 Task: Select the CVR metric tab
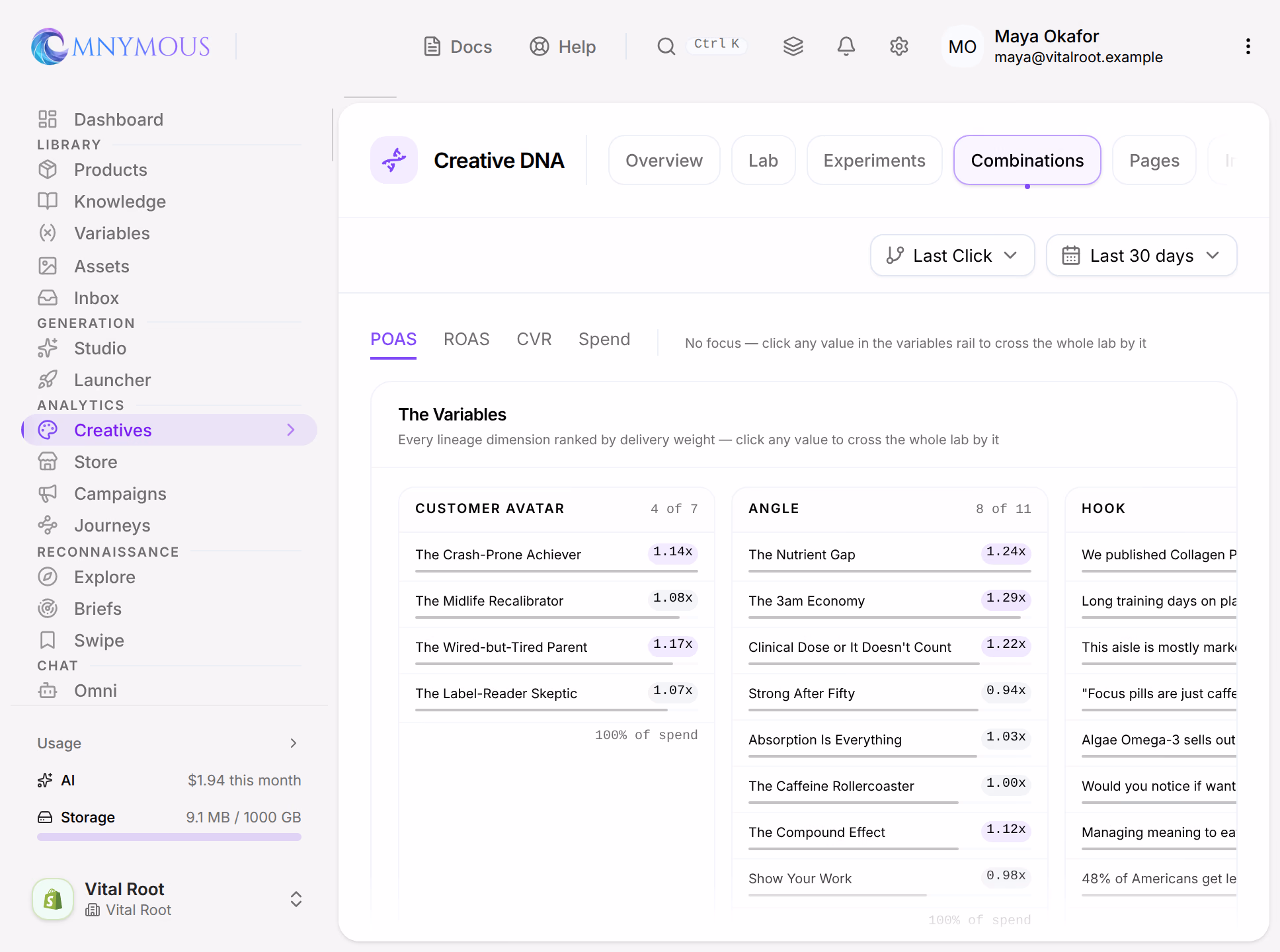click(x=534, y=339)
